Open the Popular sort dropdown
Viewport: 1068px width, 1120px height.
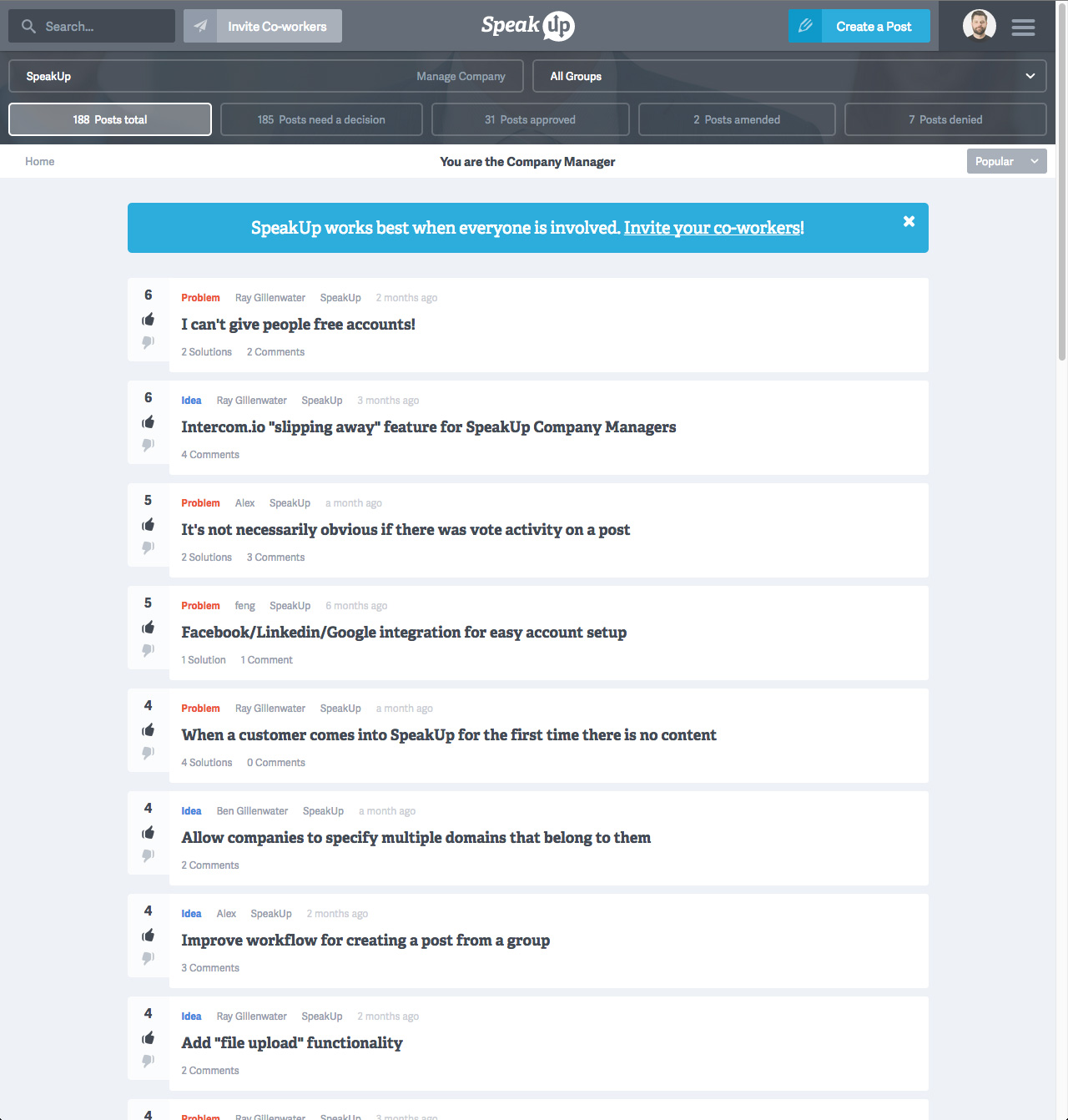tap(1006, 161)
